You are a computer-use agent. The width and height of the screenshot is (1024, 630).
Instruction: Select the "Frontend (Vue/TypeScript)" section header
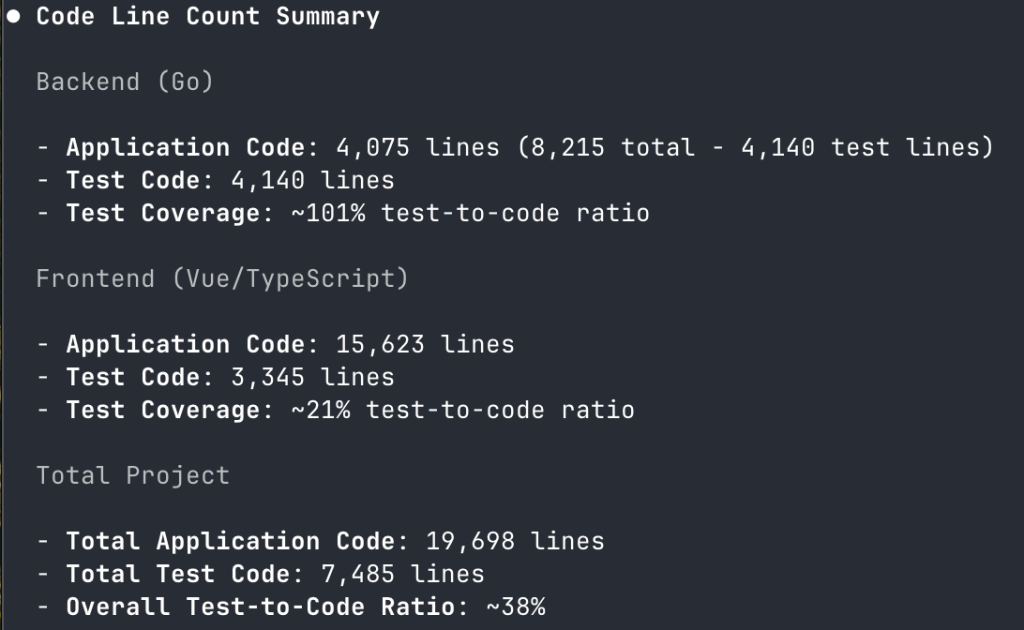pos(222,279)
